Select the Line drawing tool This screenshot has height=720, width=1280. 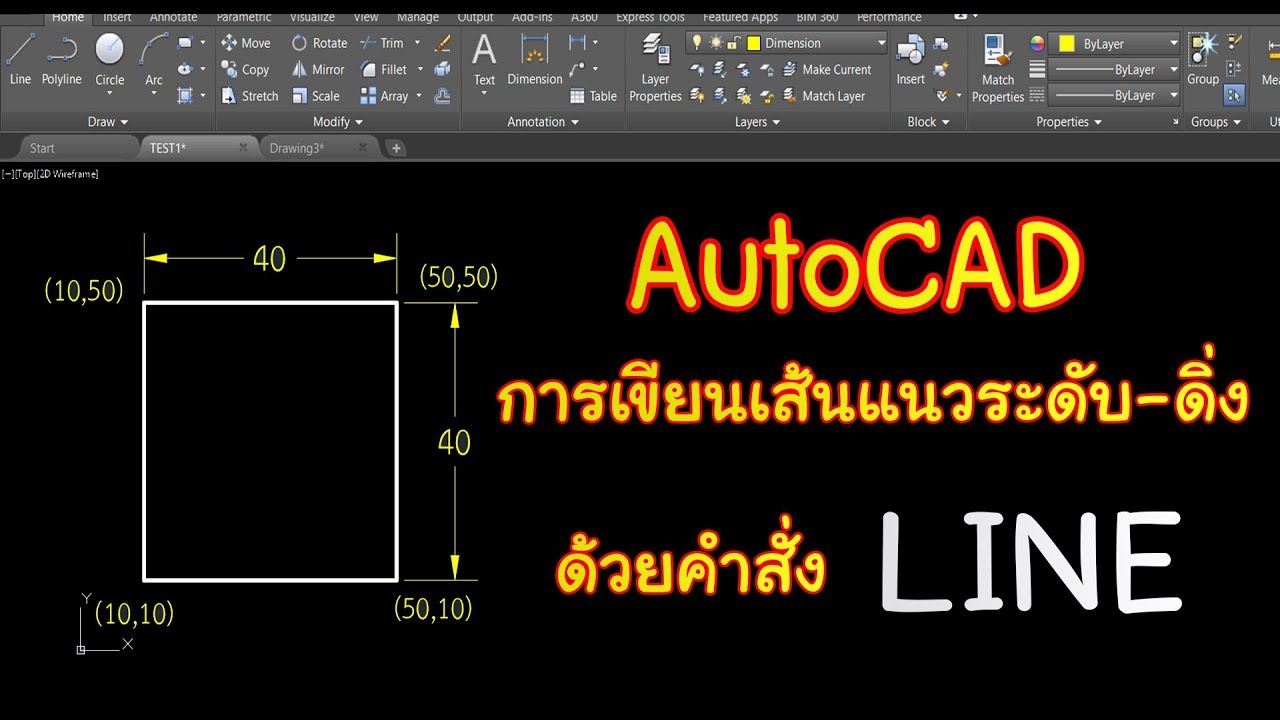(x=20, y=59)
